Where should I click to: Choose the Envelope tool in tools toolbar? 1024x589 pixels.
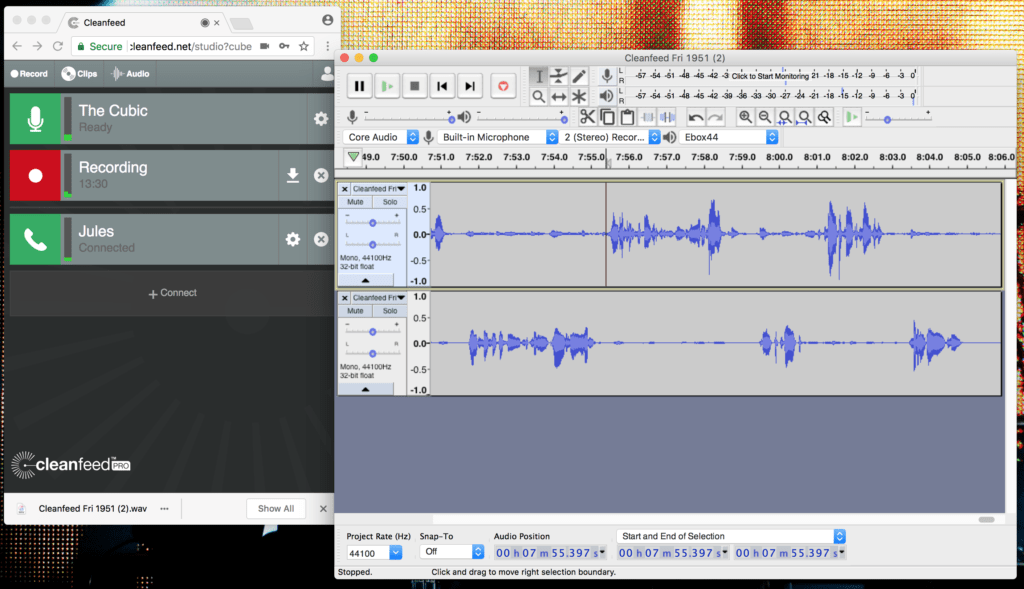pyautogui.click(x=558, y=76)
